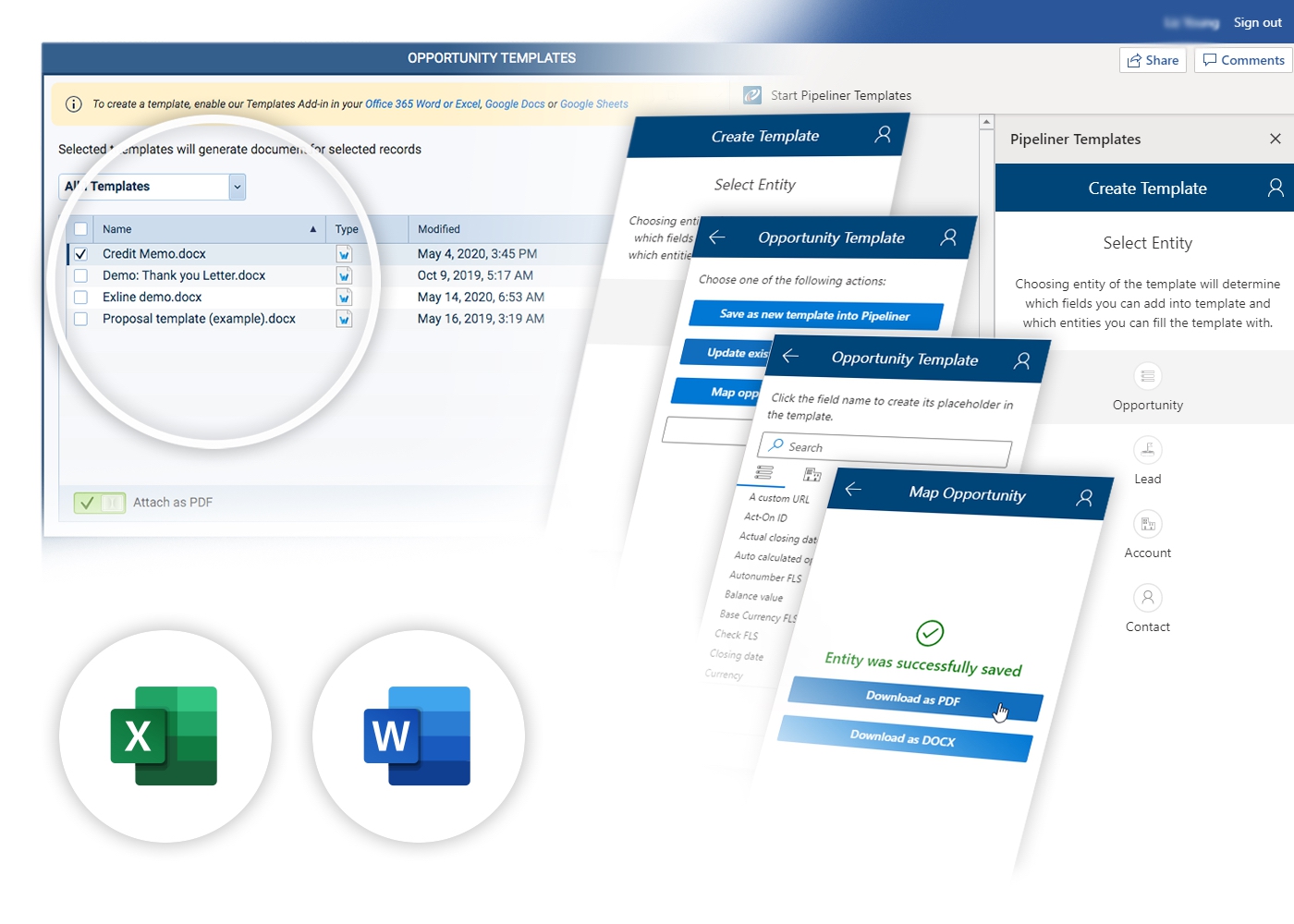
Task: Open user profile icon in right Create Template header
Action: tap(1276, 188)
